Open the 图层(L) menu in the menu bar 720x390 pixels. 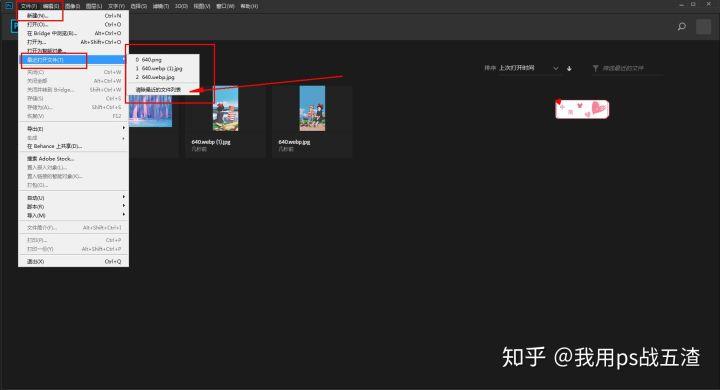94,6
